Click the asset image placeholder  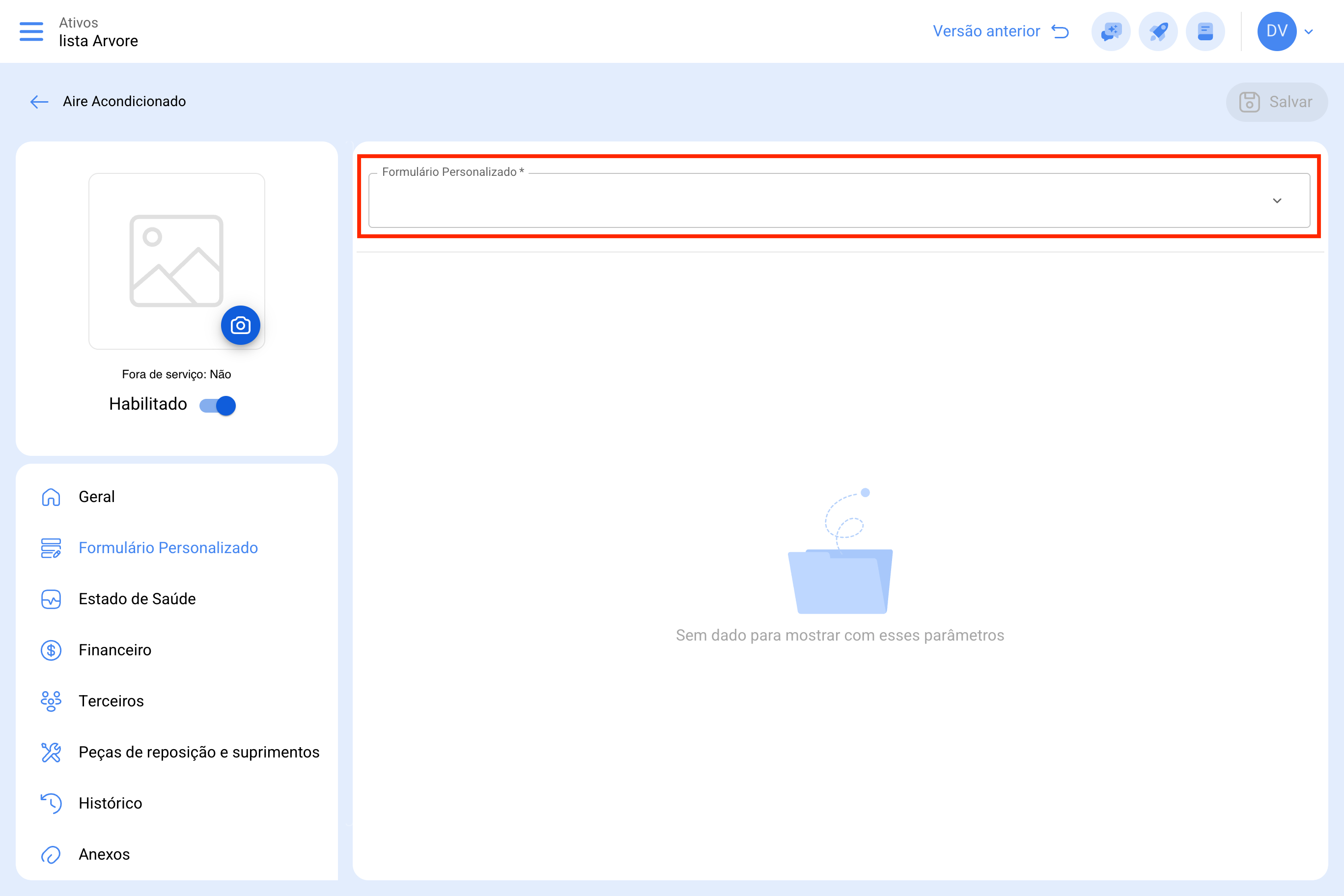point(176,261)
